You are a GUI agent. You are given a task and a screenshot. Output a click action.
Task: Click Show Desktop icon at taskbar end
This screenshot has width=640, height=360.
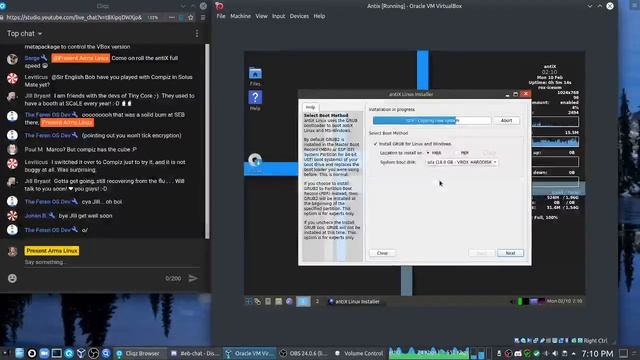coord(623,353)
